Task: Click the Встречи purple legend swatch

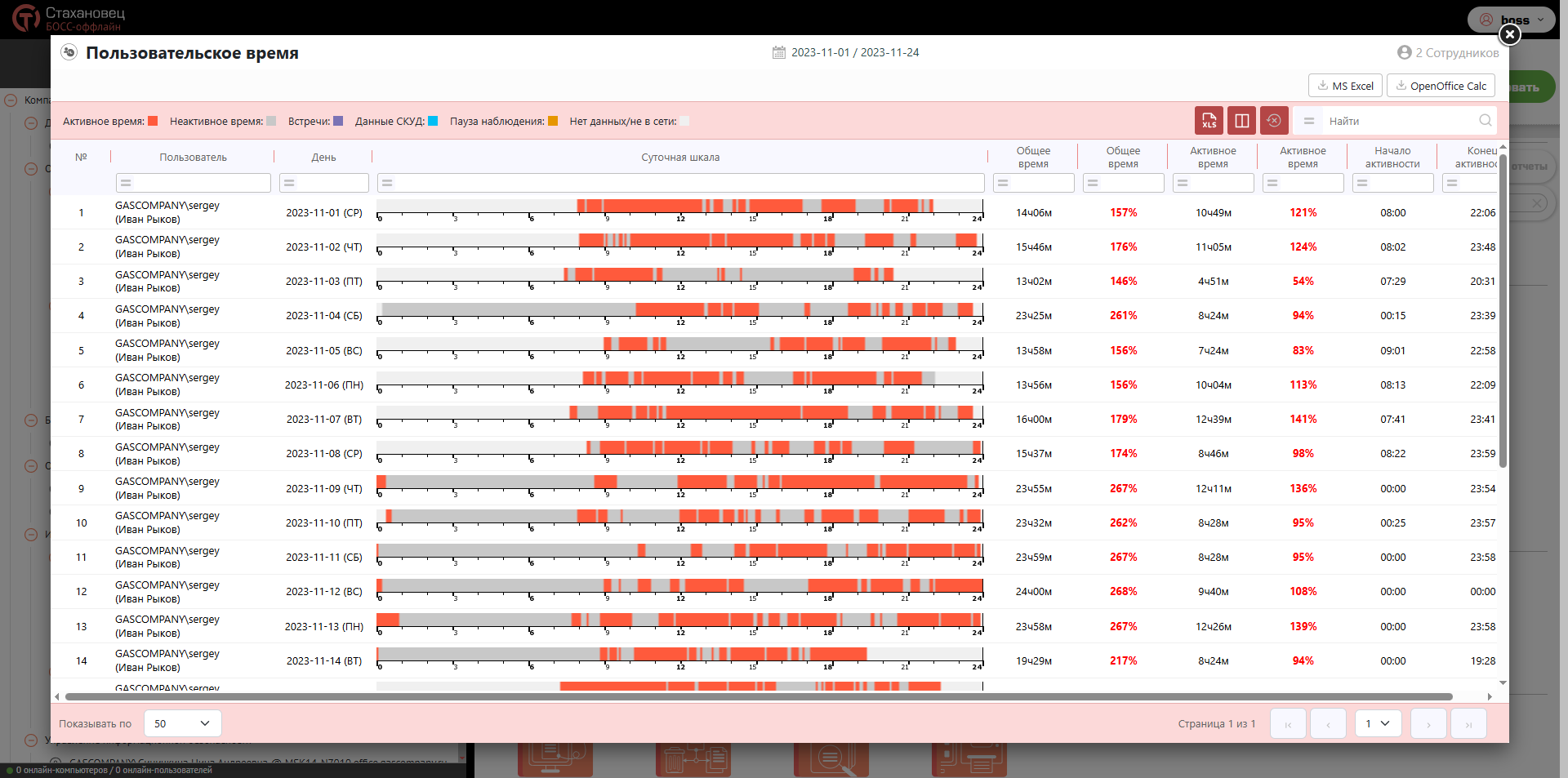Action: 338,121
